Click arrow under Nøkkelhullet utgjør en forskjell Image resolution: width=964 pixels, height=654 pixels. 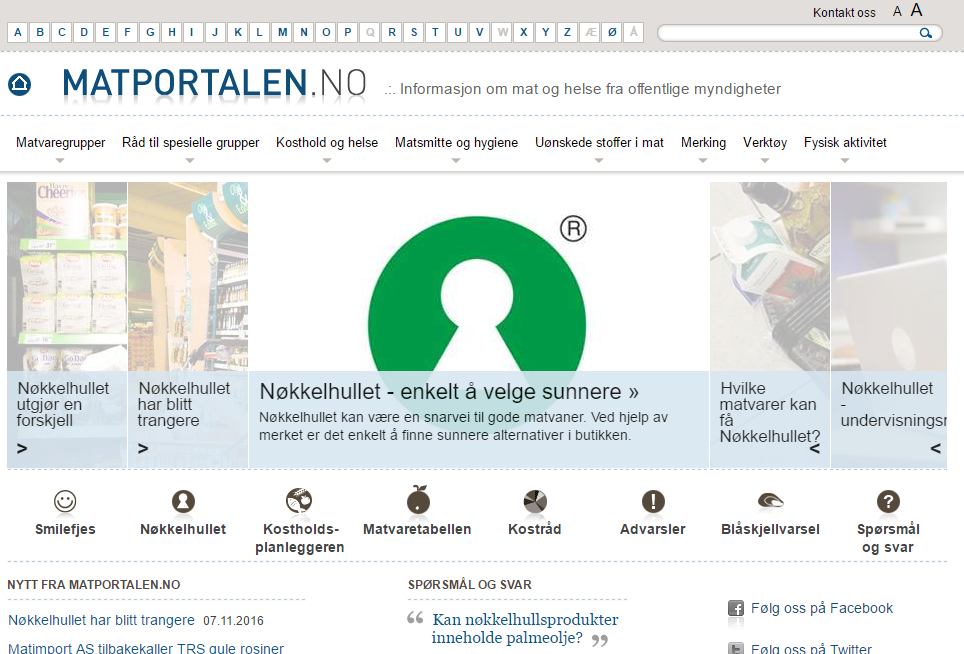pyautogui.click(x=22, y=449)
